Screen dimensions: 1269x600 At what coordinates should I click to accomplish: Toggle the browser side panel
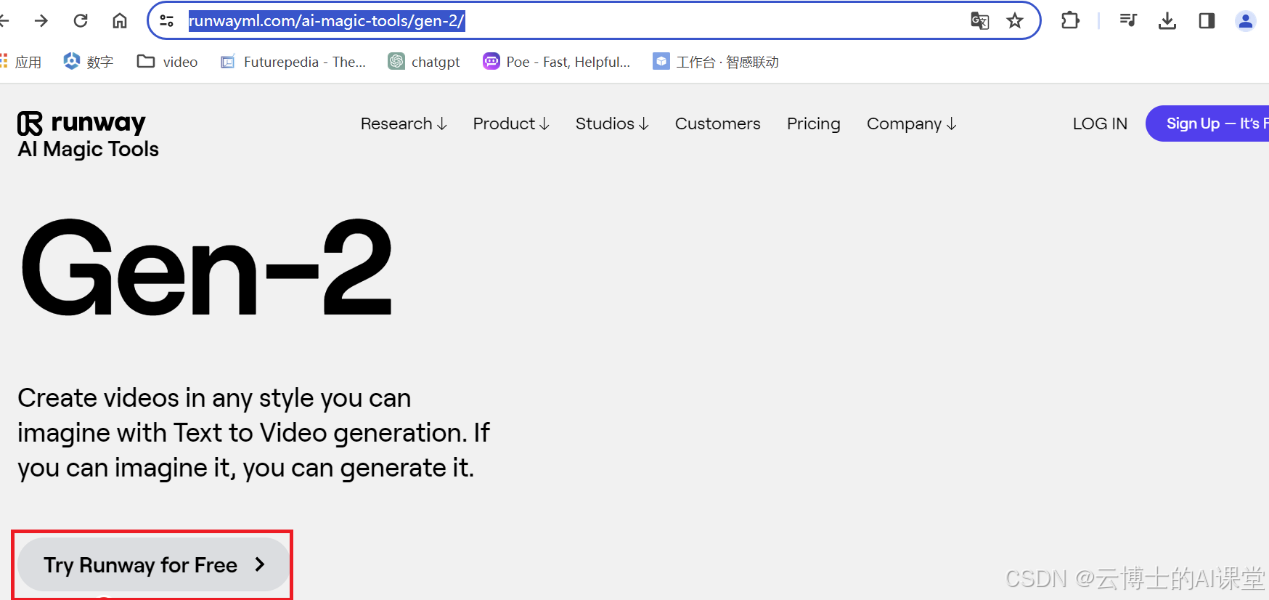click(1206, 20)
